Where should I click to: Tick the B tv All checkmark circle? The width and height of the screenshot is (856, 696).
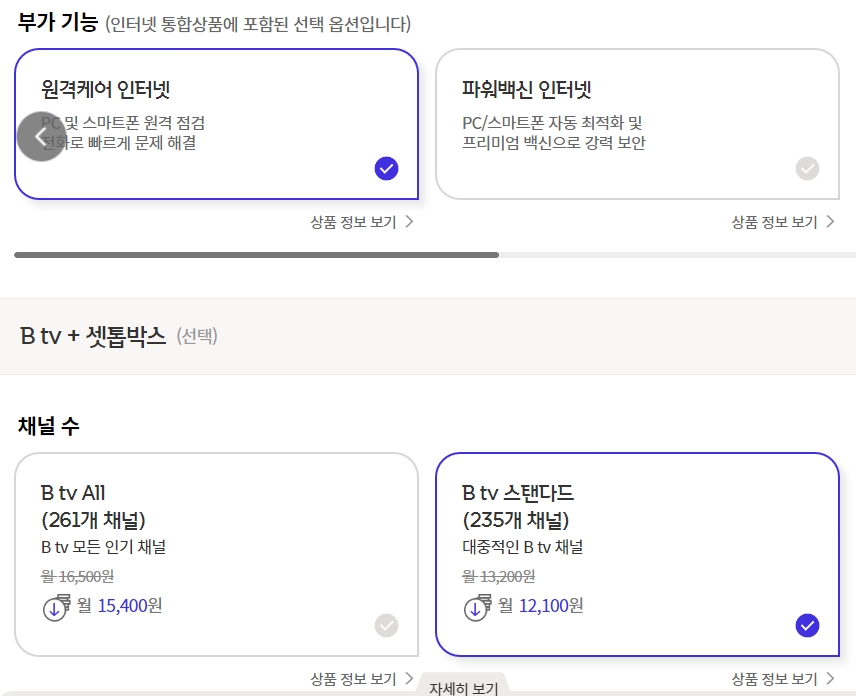click(x=387, y=626)
